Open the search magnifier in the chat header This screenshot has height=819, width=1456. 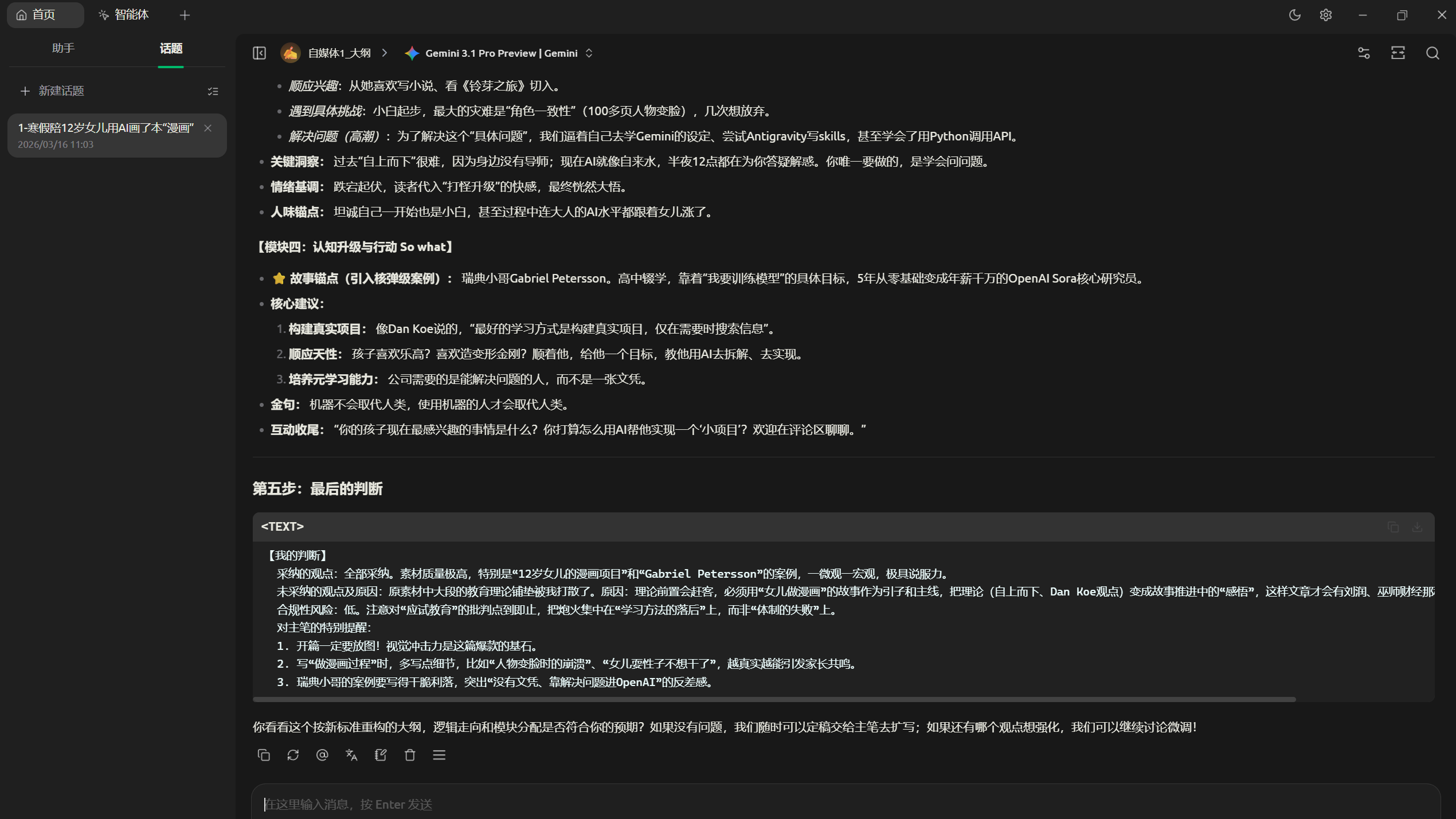pos(1432,53)
